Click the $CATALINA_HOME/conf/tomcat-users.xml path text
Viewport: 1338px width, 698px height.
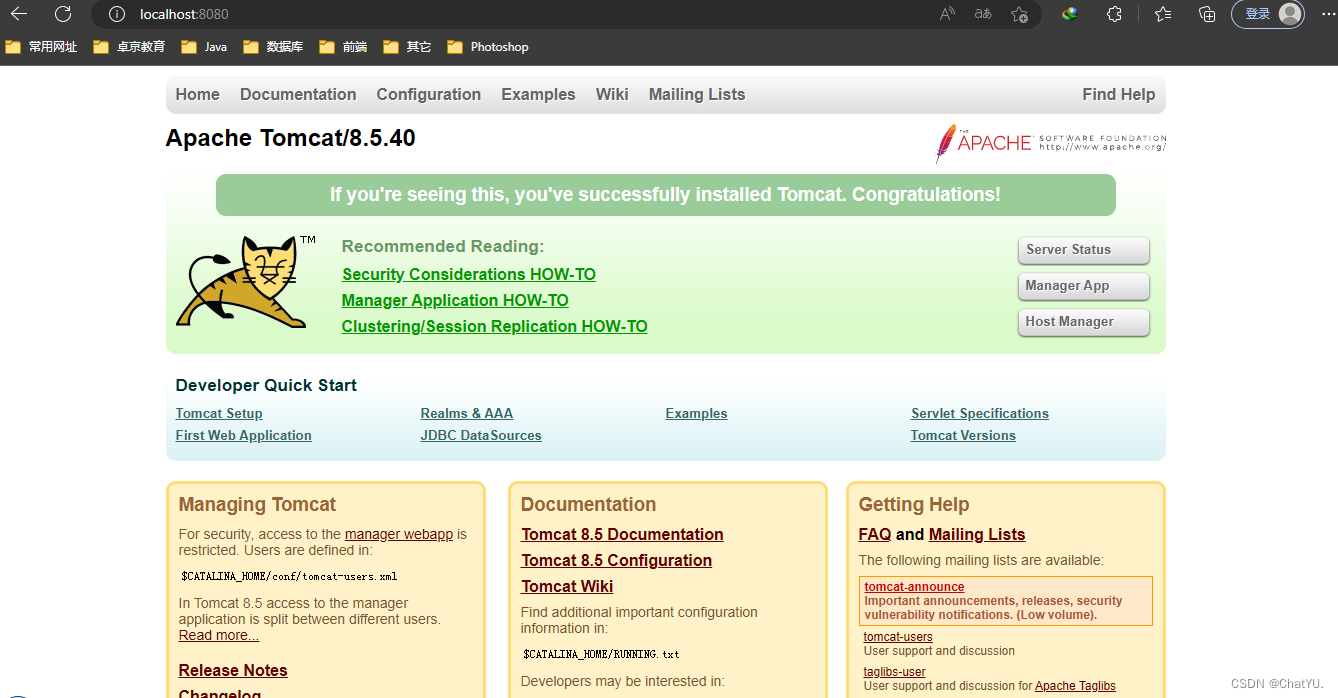pyautogui.click(x=289, y=576)
